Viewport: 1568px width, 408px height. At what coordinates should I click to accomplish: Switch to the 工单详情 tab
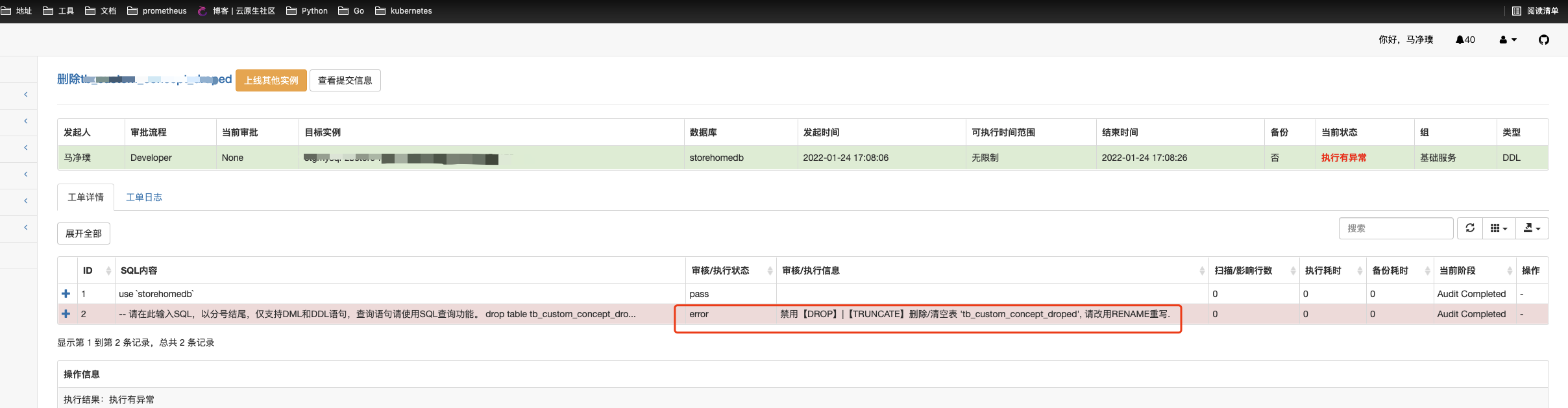pyautogui.click(x=86, y=197)
